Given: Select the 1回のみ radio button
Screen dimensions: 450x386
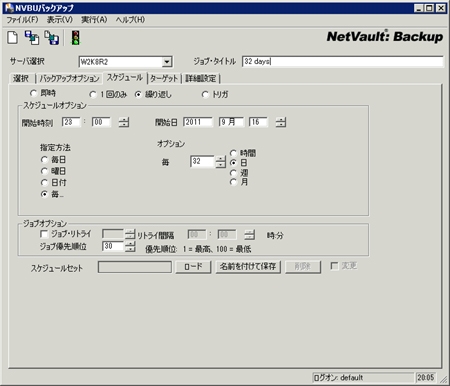Looking at the screenshot, I should 93,95.
